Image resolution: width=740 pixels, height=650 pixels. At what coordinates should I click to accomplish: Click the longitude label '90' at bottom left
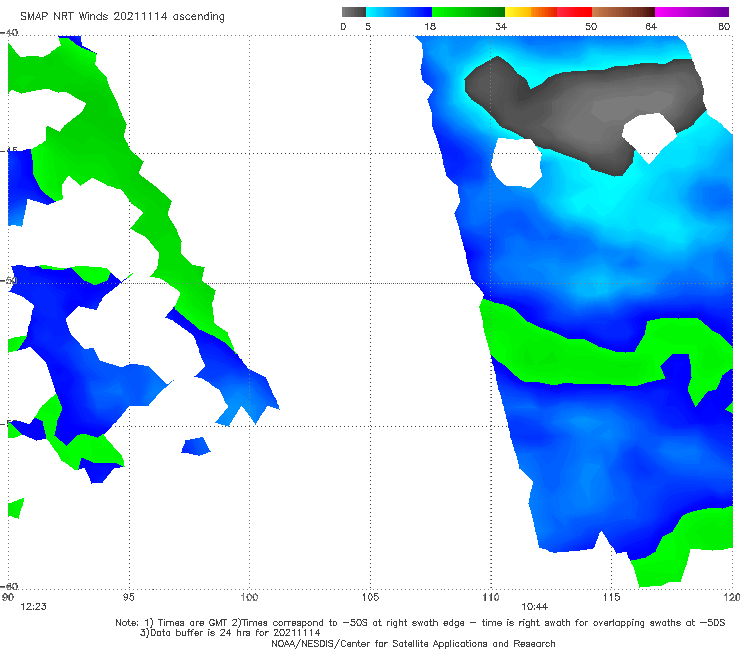click(x=8, y=597)
